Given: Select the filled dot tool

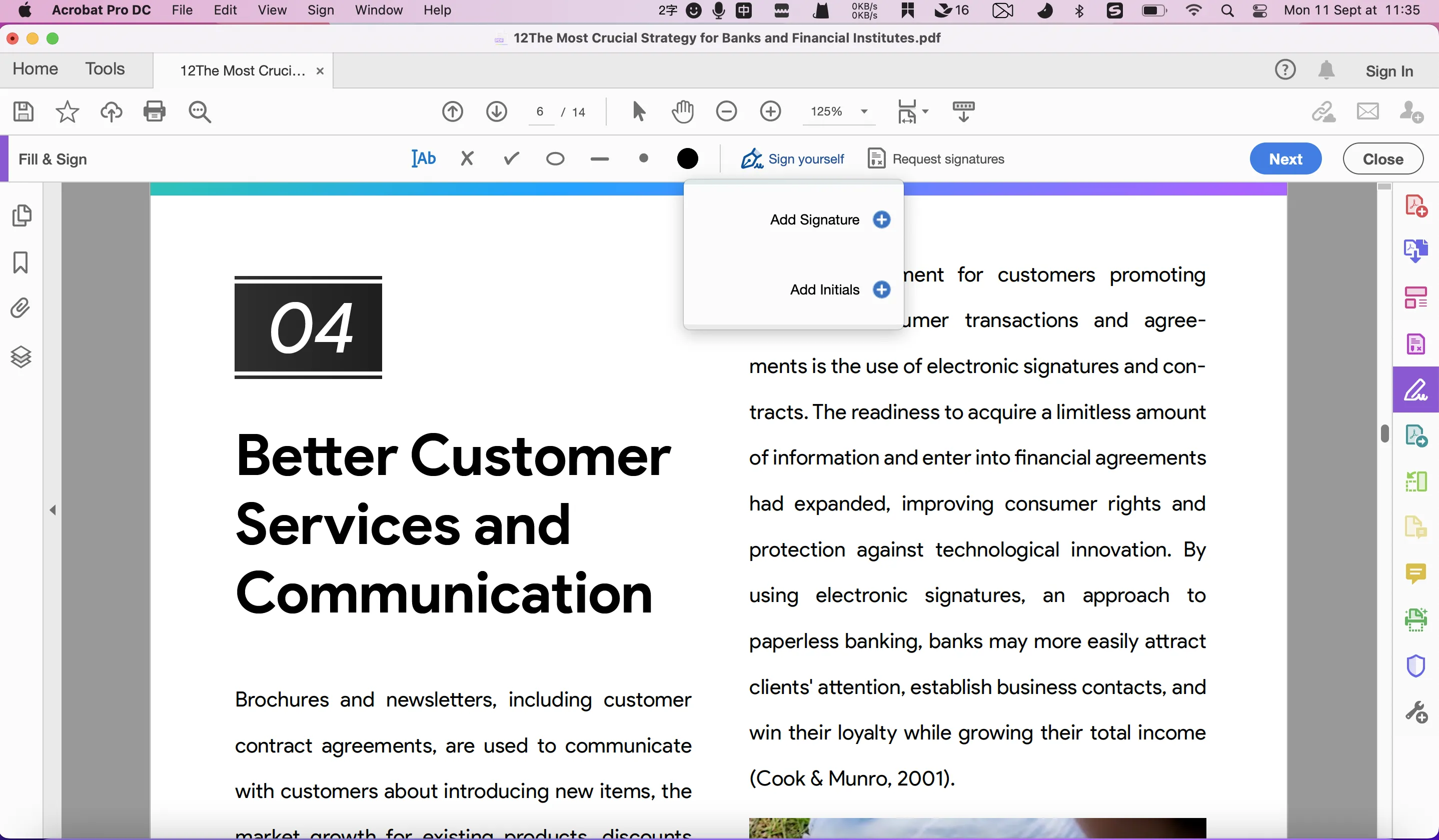Looking at the screenshot, I should pyautogui.click(x=644, y=158).
